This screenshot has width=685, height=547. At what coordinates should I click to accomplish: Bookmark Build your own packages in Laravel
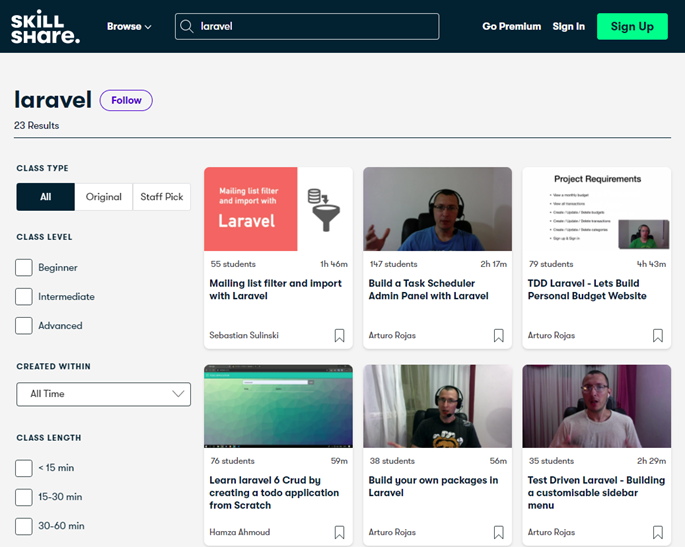(498, 532)
